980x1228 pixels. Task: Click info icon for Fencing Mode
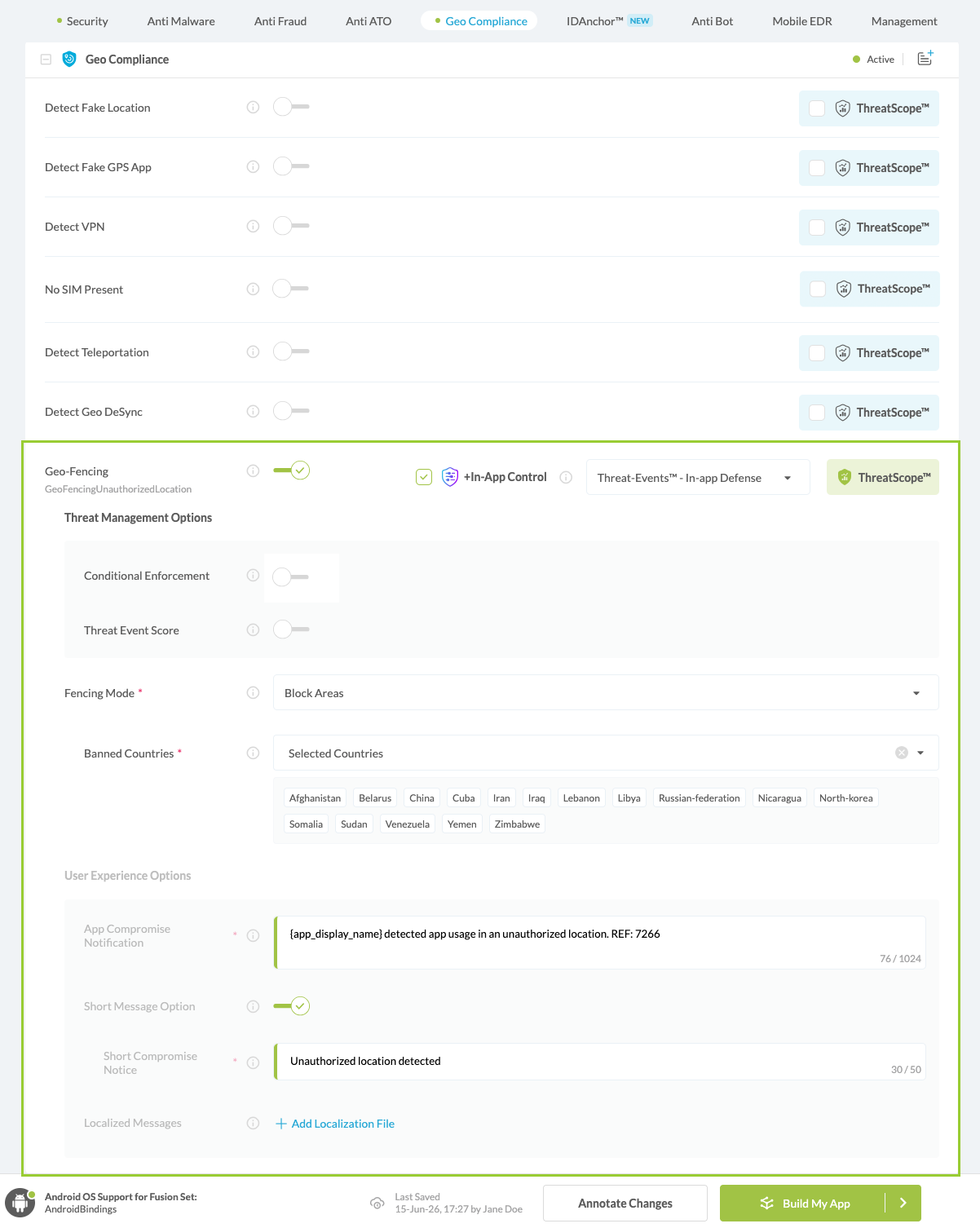(x=253, y=693)
